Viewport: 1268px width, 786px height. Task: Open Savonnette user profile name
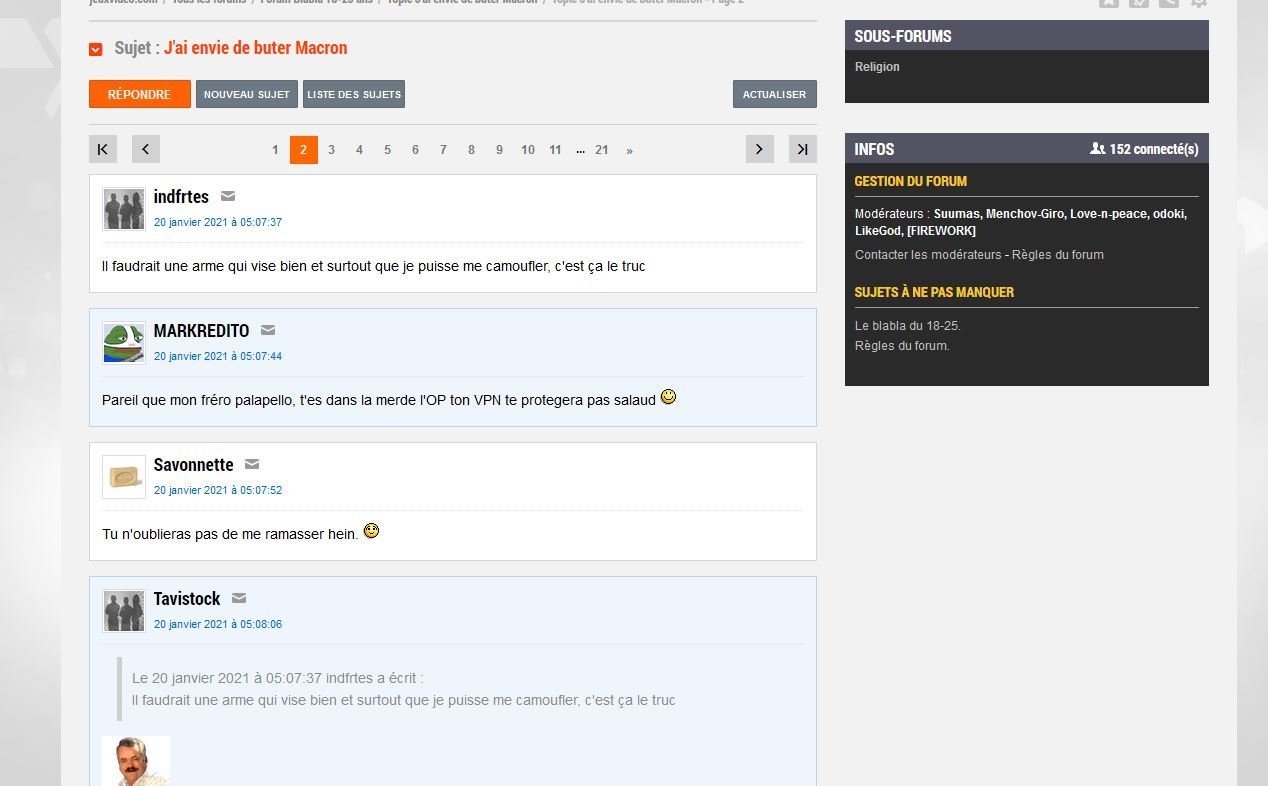pyautogui.click(x=193, y=465)
